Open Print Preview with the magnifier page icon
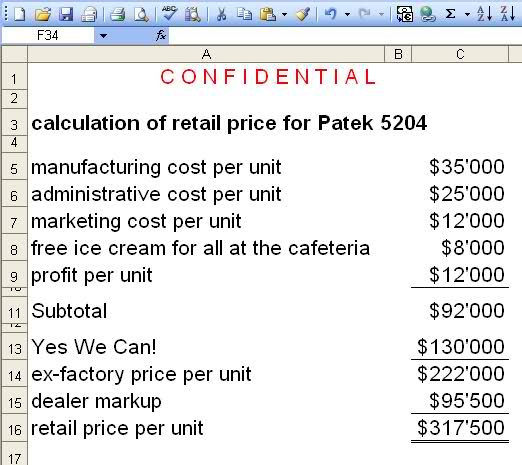Screen dimensions: 522x465 [x=141, y=14]
